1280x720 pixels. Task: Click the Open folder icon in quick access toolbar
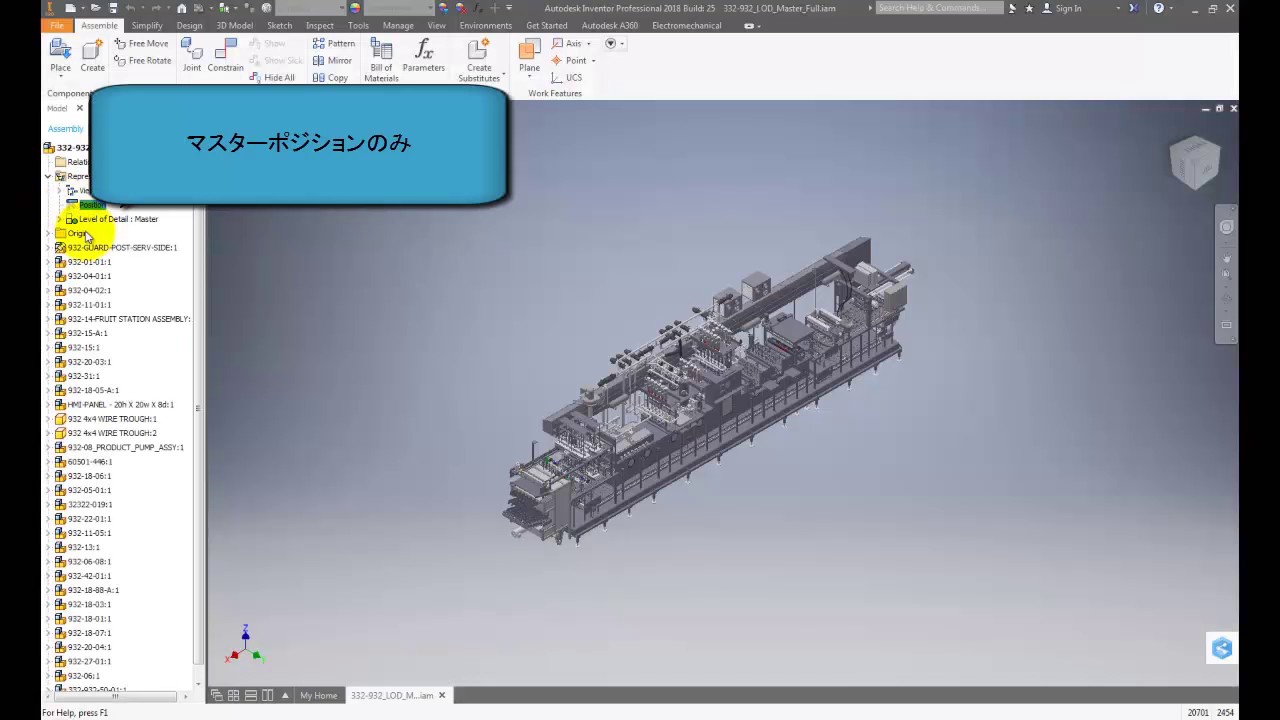pyautogui.click(x=97, y=8)
